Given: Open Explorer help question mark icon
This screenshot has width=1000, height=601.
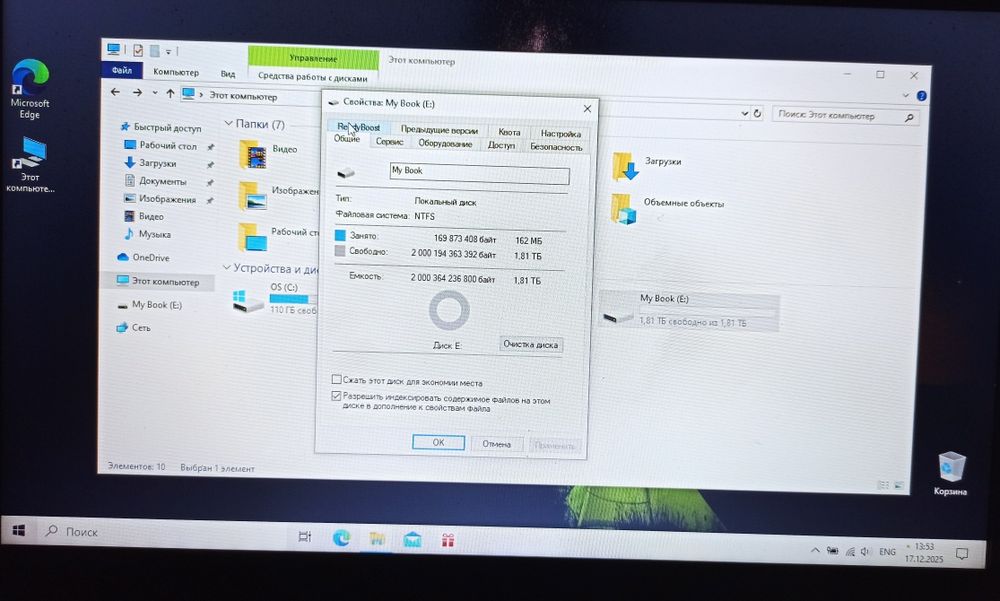Looking at the screenshot, I should (x=922, y=96).
